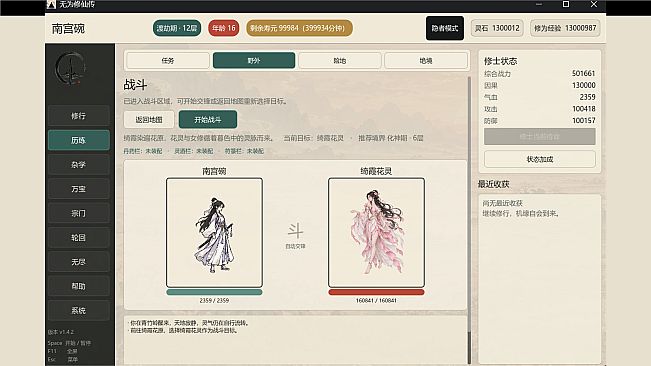This screenshot has height=366, width=651.
Task: Click the 修士状态 heading
Action: [x=501, y=61]
